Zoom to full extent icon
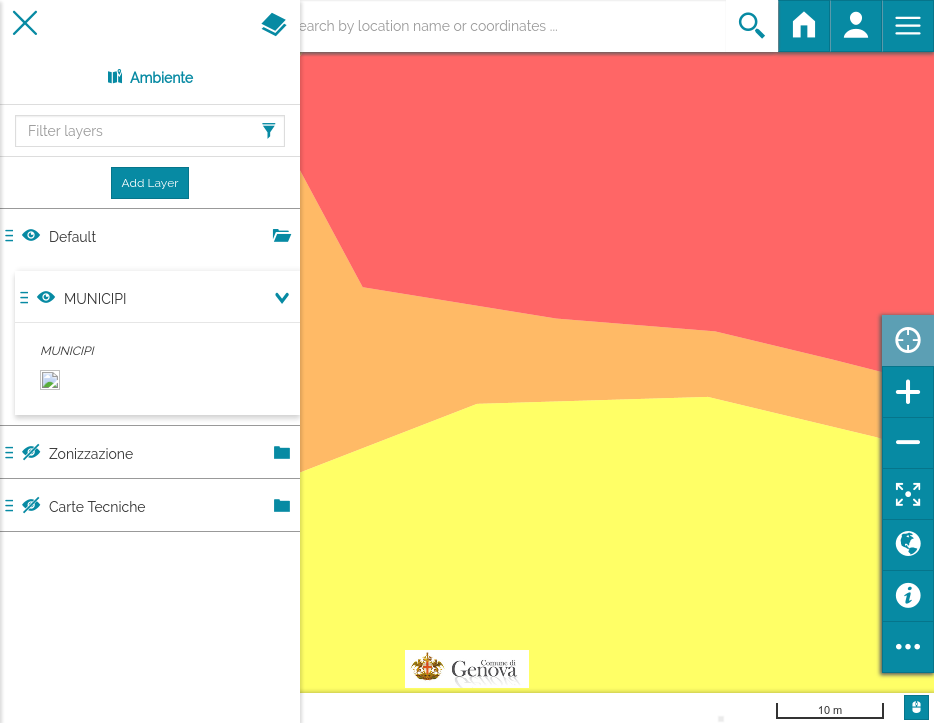This screenshot has height=723, width=934. [x=908, y=494]
